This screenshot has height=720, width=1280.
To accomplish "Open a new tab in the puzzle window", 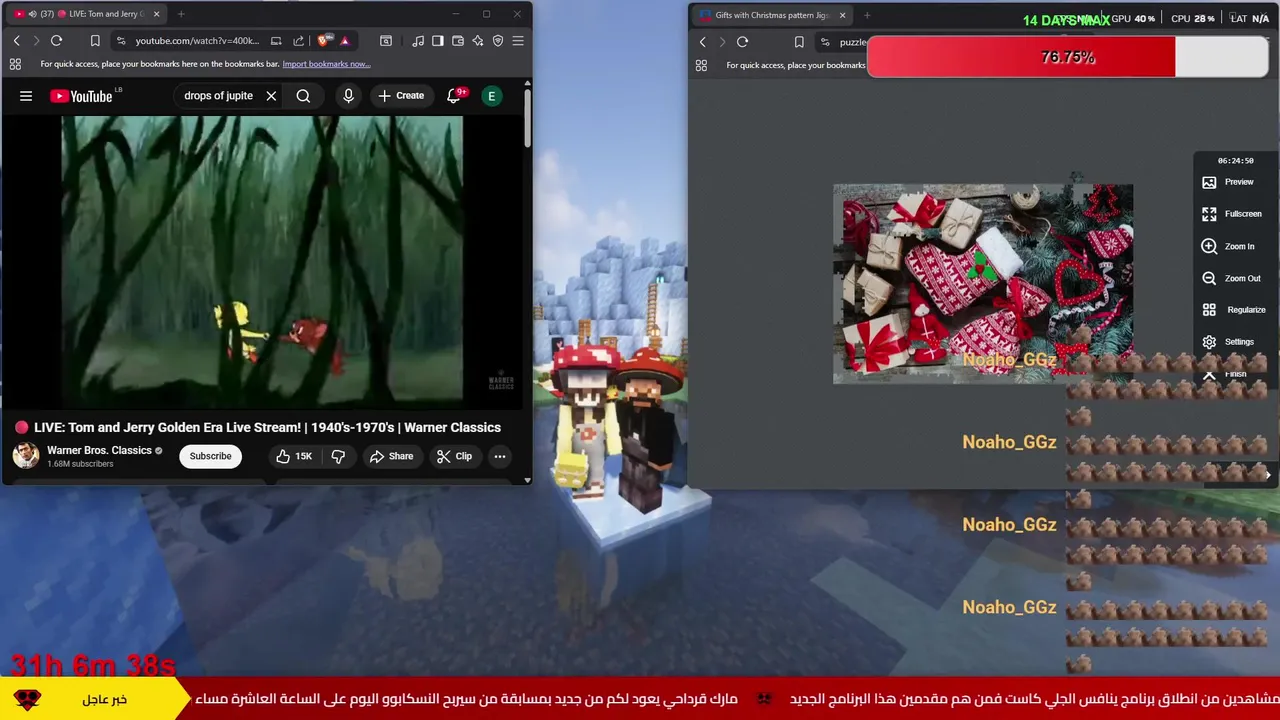I will 867,15.
